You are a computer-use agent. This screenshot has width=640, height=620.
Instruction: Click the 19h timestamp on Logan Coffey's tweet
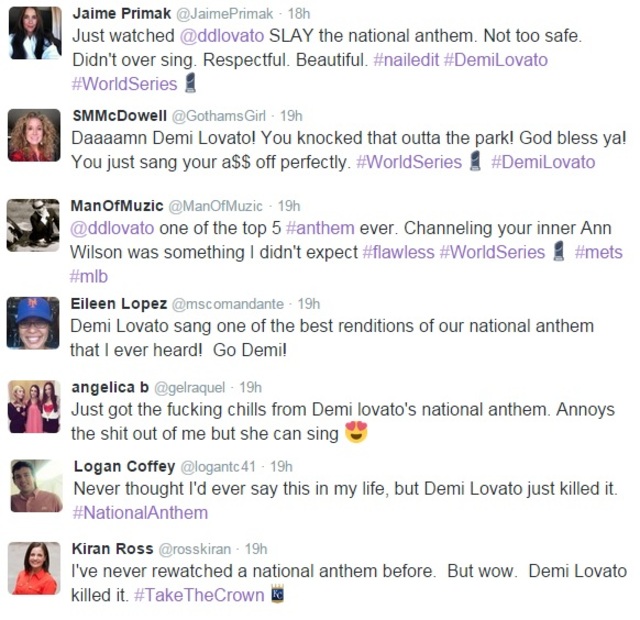[x=281, y=466]
